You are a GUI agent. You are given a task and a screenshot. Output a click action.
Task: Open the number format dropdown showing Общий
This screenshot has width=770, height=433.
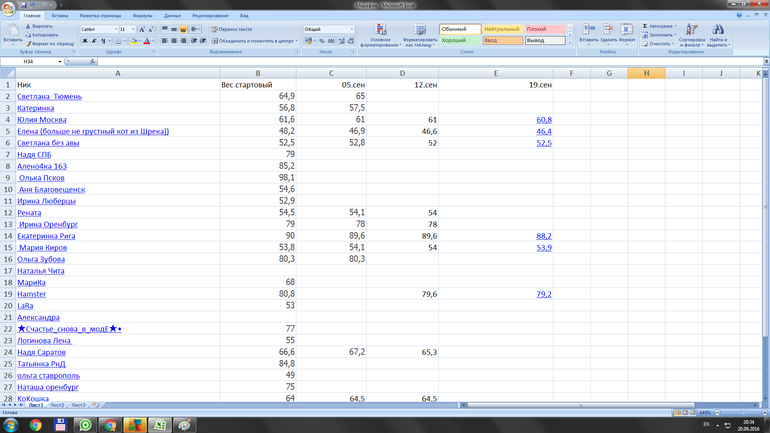click(x=351, y=30)
